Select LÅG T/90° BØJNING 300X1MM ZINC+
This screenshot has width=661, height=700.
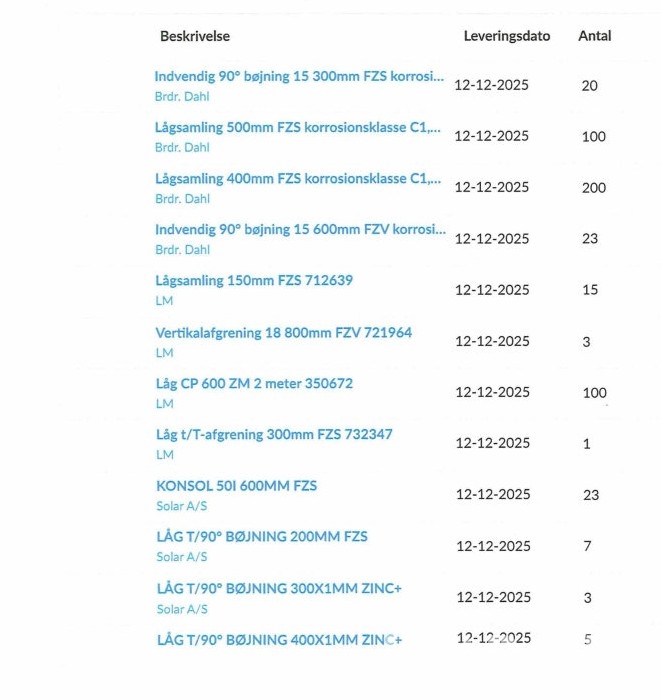click(x=279, y=589)
